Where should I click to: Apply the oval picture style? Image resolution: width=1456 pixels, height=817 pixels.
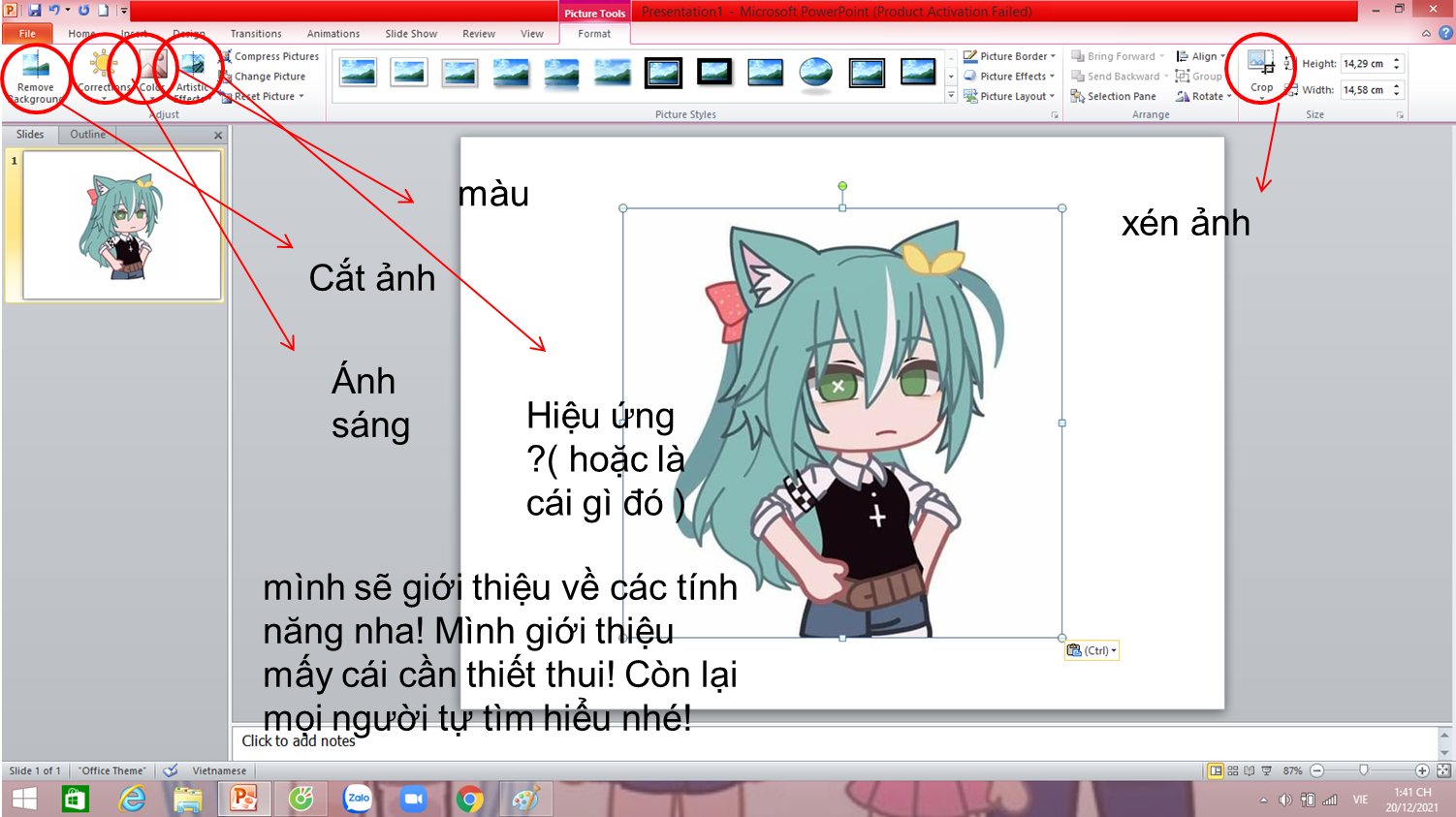(815, 73)
